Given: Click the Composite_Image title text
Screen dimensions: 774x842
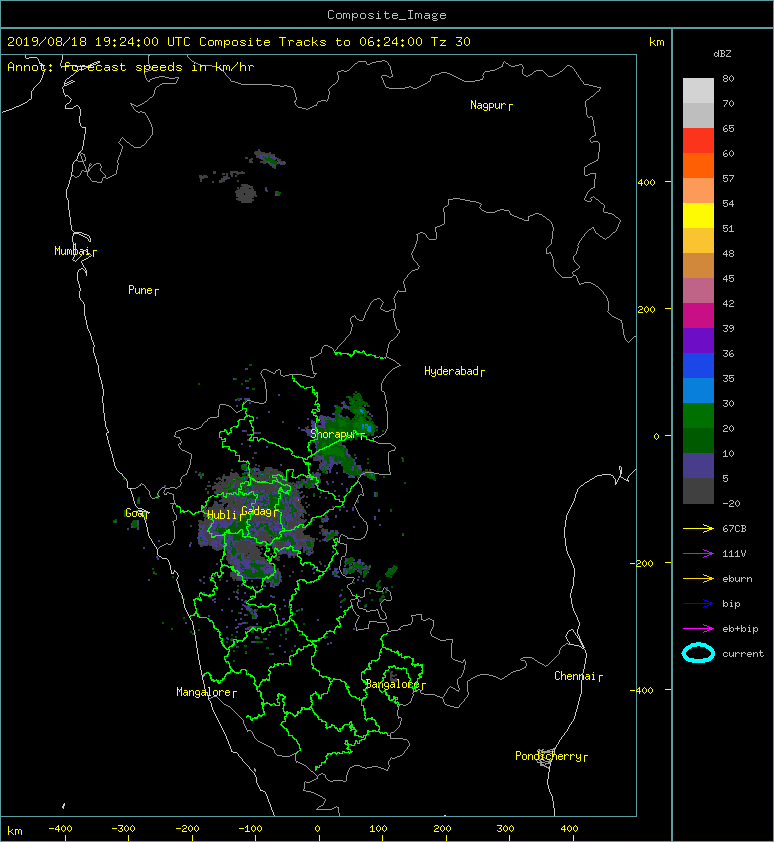Looking at the screenshot, I should click(387, 15).
